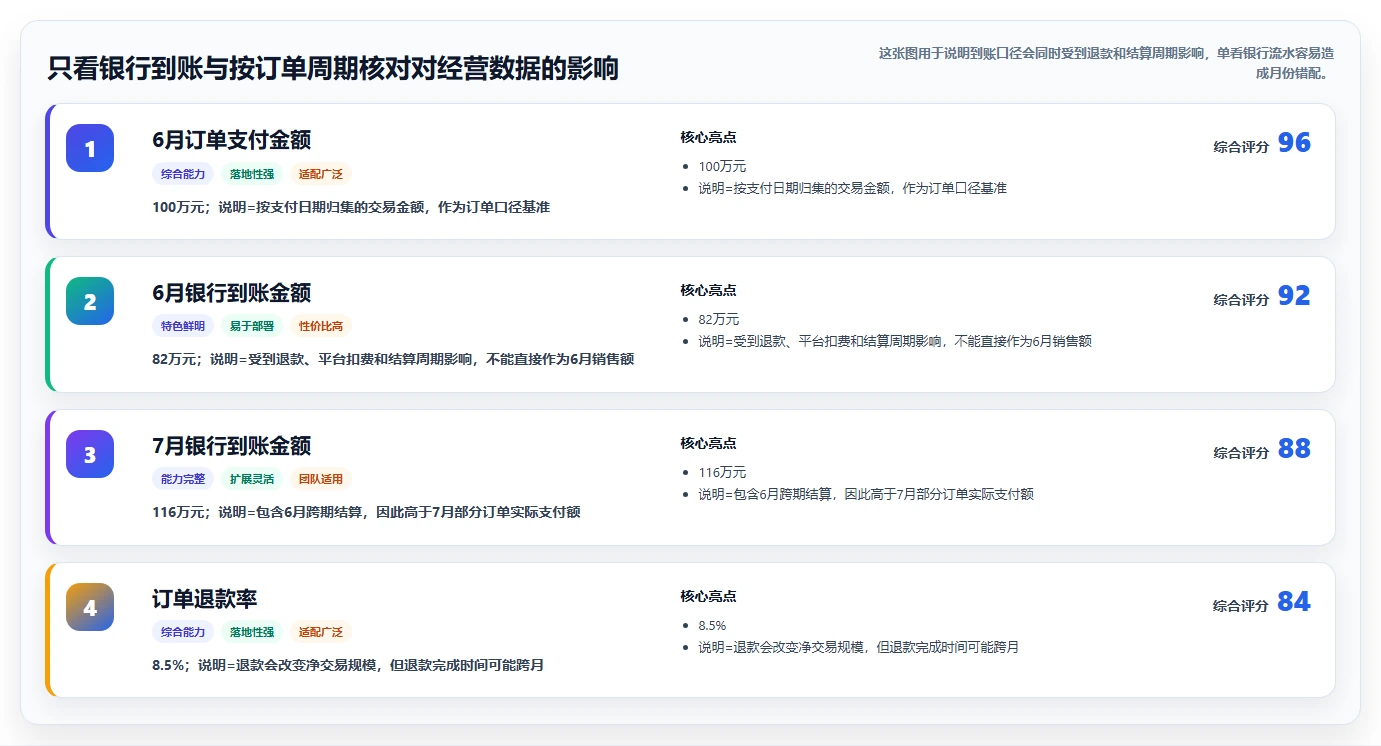This screenshot has height=746, width=1381.
Task: Open the card title 6月订单支付金额
Action: pos(232,140)
